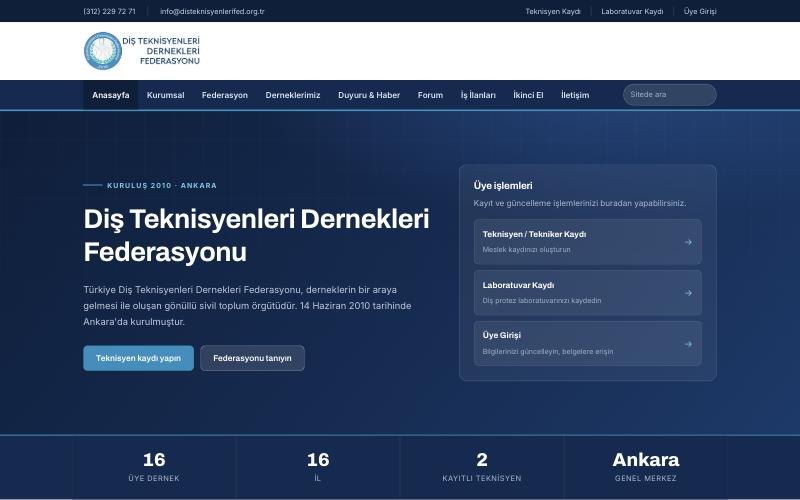Click the Üye işlemleri panel heading
This screenshot has height=500, width=800.
(x=503, y=186)
